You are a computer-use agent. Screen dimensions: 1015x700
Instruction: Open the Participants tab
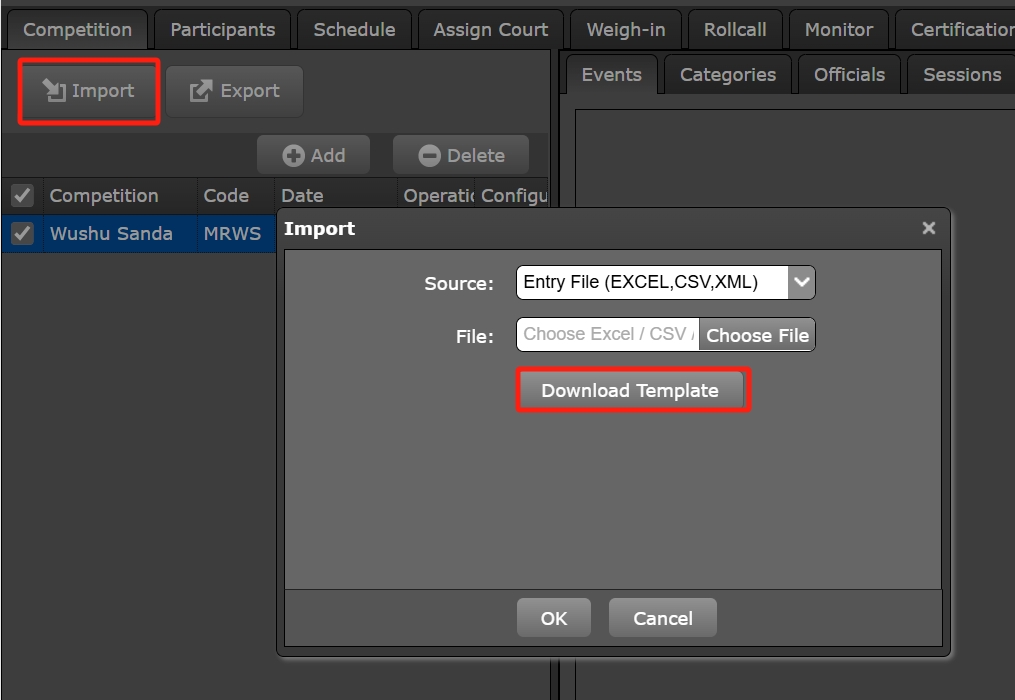tap(222, 29)
